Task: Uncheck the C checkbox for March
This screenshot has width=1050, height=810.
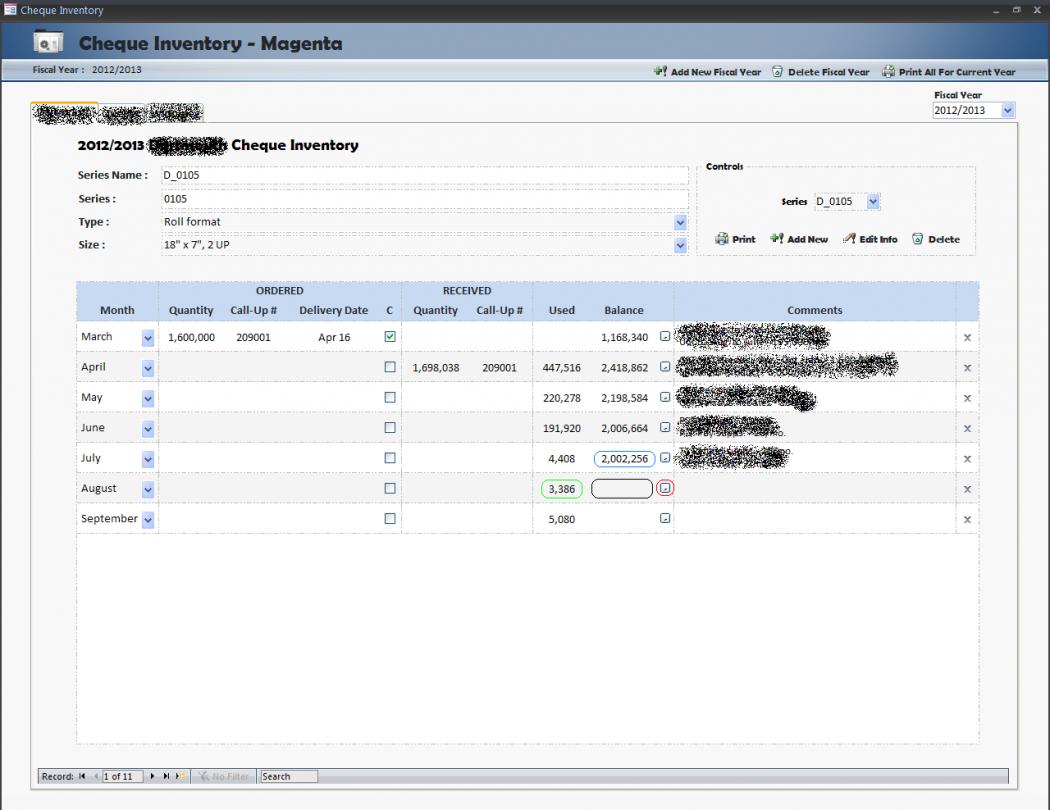Action: click(x=390, y=337)
